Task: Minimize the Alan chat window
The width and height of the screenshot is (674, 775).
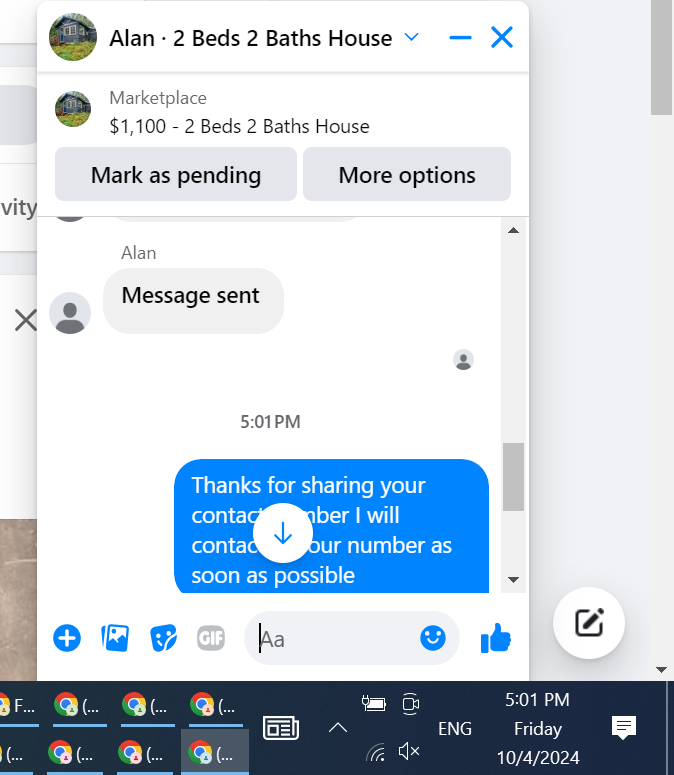Action: click(x=461, y=37)
